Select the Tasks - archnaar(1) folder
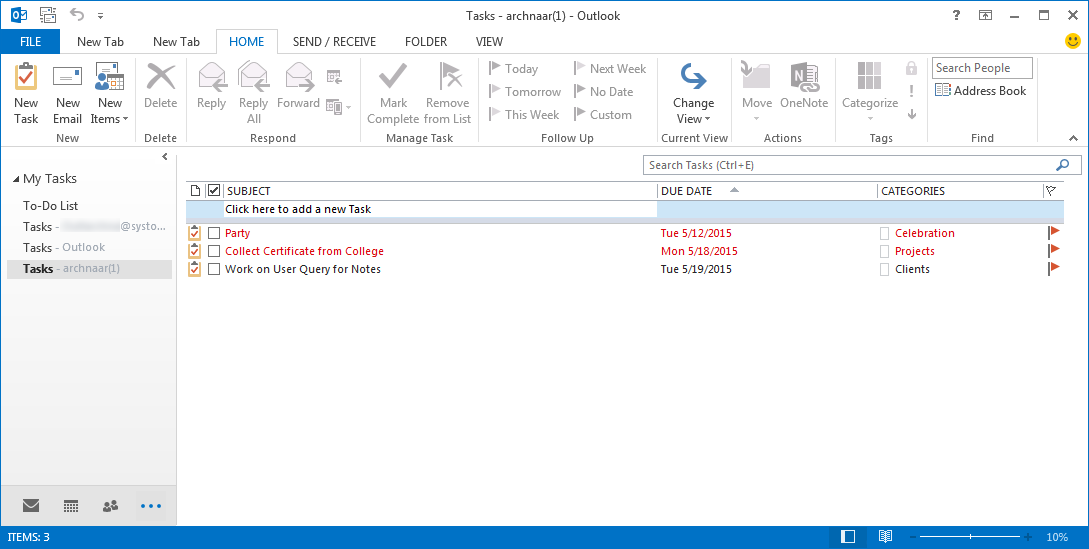Viewport: 1089px width, 549px height. (x=90, y=269)
